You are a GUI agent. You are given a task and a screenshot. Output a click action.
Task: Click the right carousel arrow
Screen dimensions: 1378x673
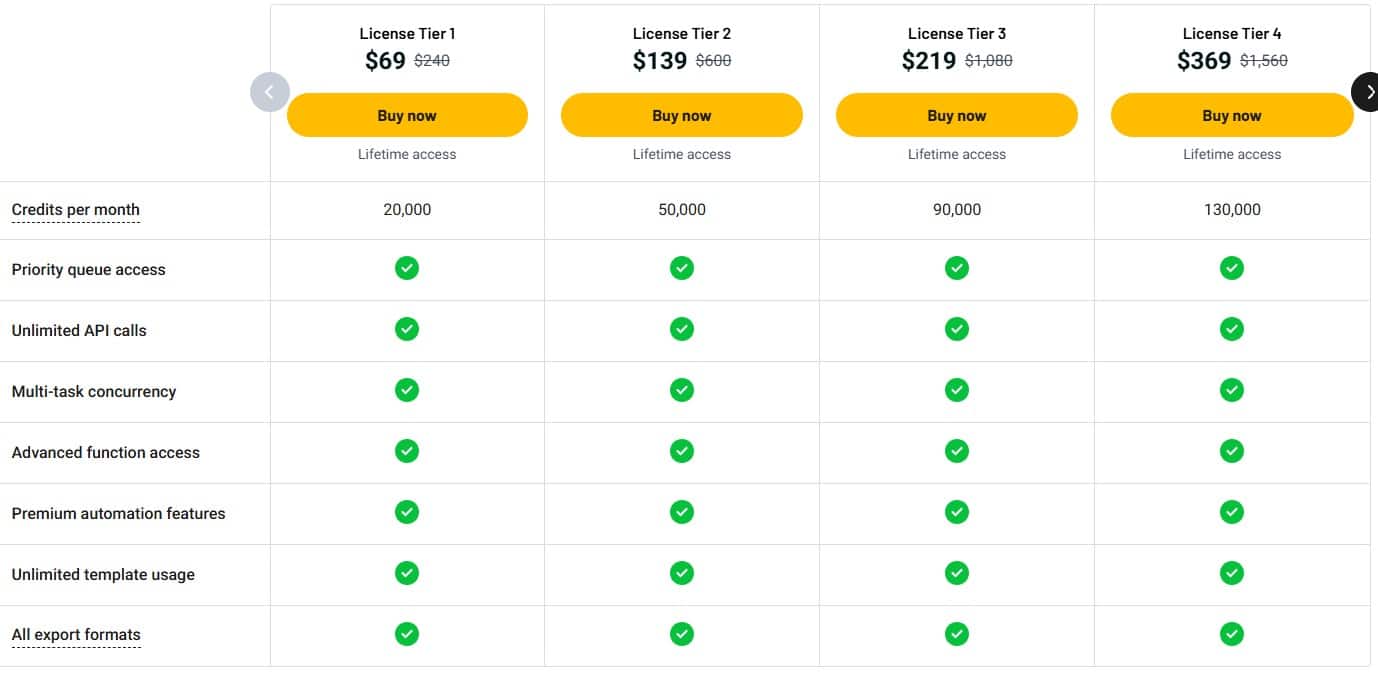click(x=1368, y=91)
